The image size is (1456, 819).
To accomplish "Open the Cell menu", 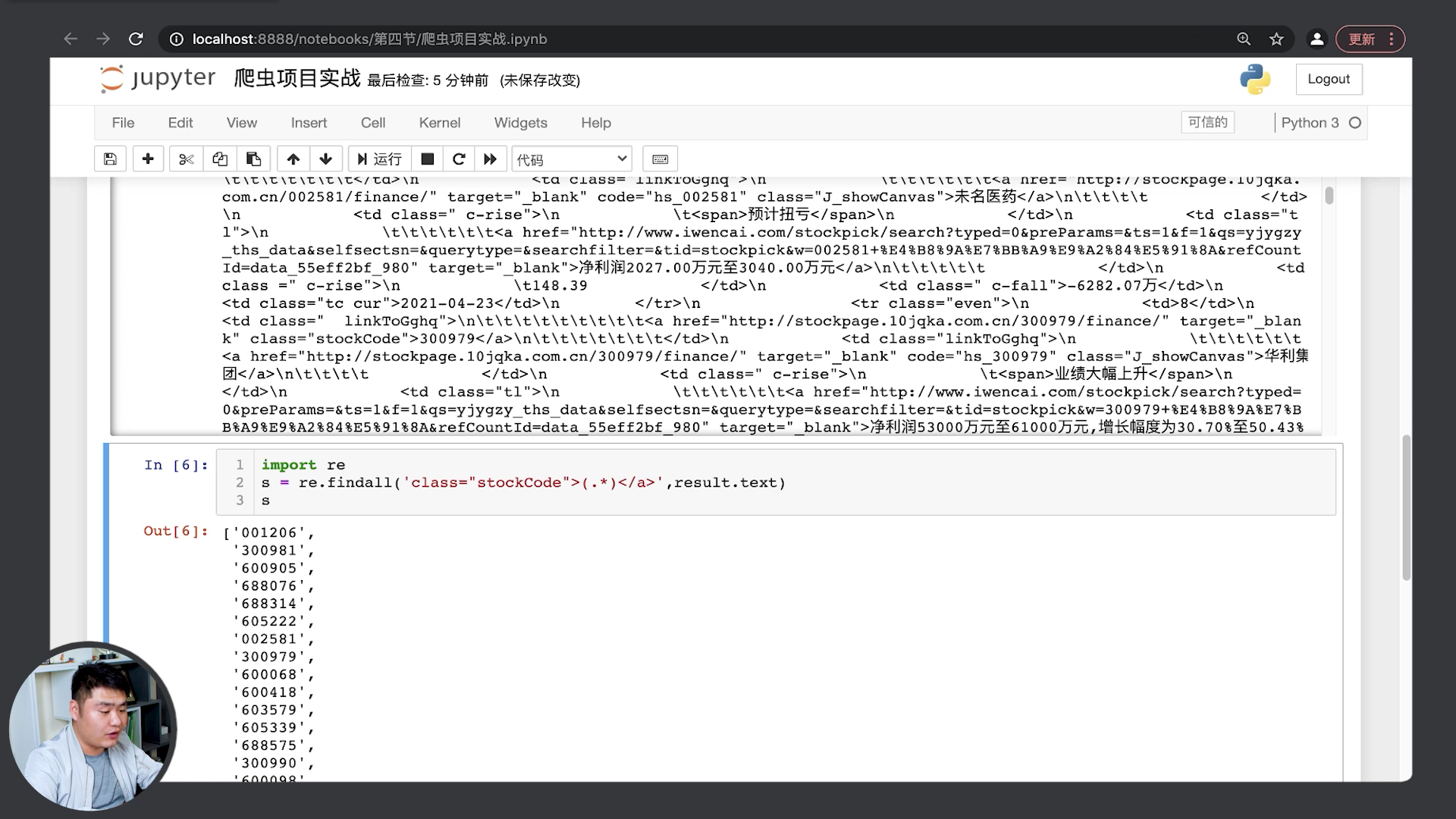I will [372, 123].
